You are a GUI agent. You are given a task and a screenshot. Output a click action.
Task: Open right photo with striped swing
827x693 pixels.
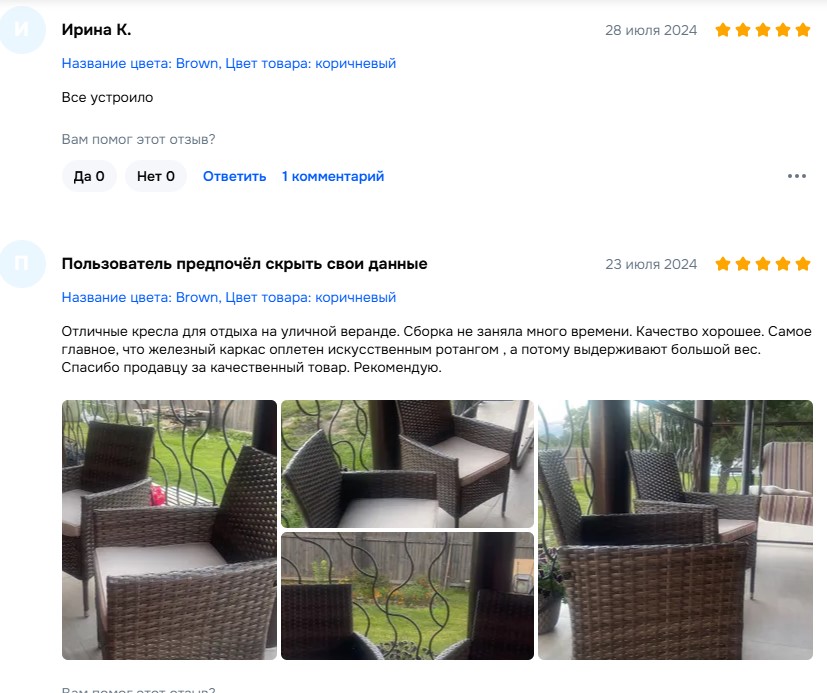coord(675,530)
